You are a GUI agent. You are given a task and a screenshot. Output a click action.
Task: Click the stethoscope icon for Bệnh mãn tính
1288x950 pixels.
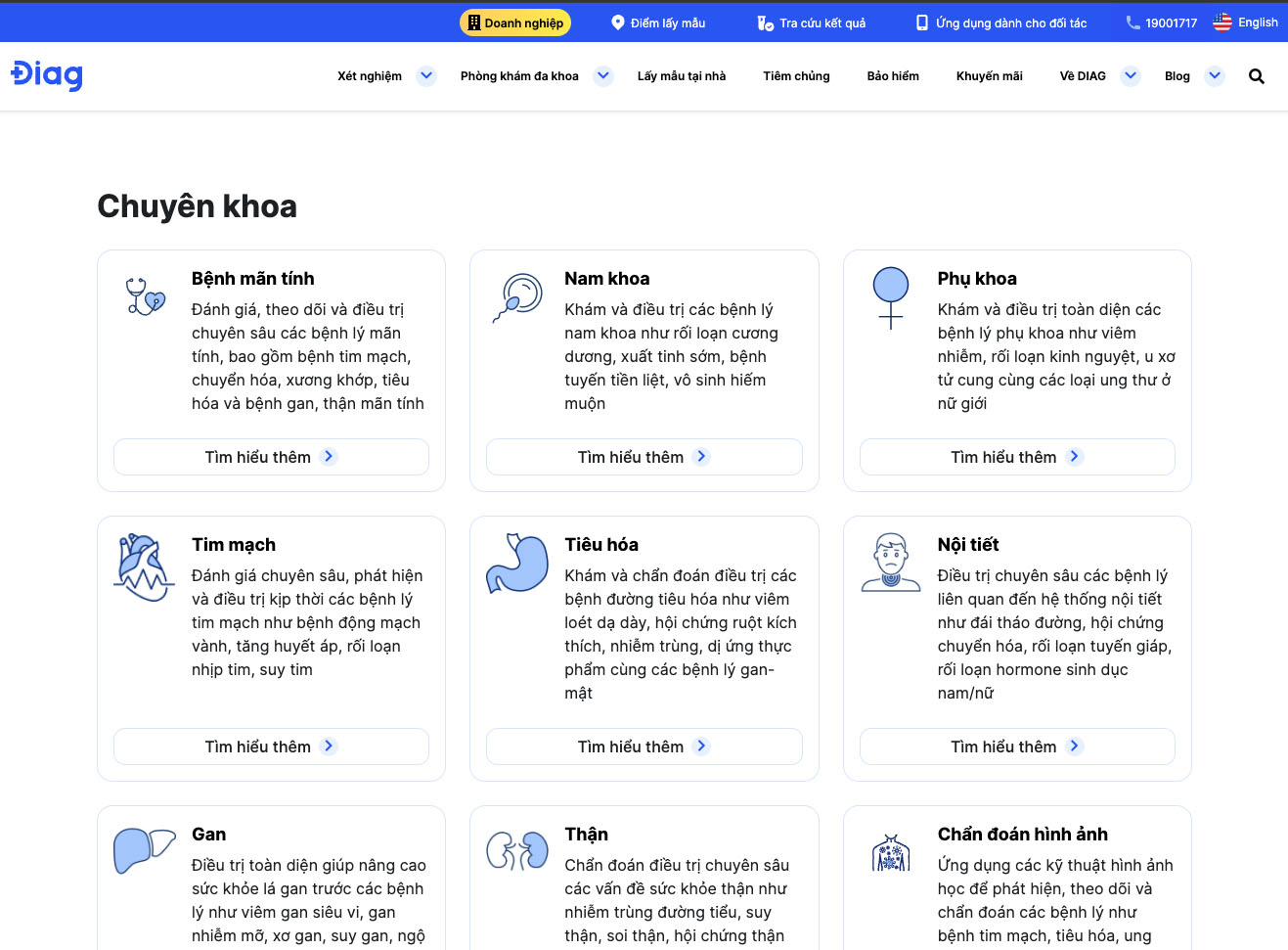pos(146,295)
